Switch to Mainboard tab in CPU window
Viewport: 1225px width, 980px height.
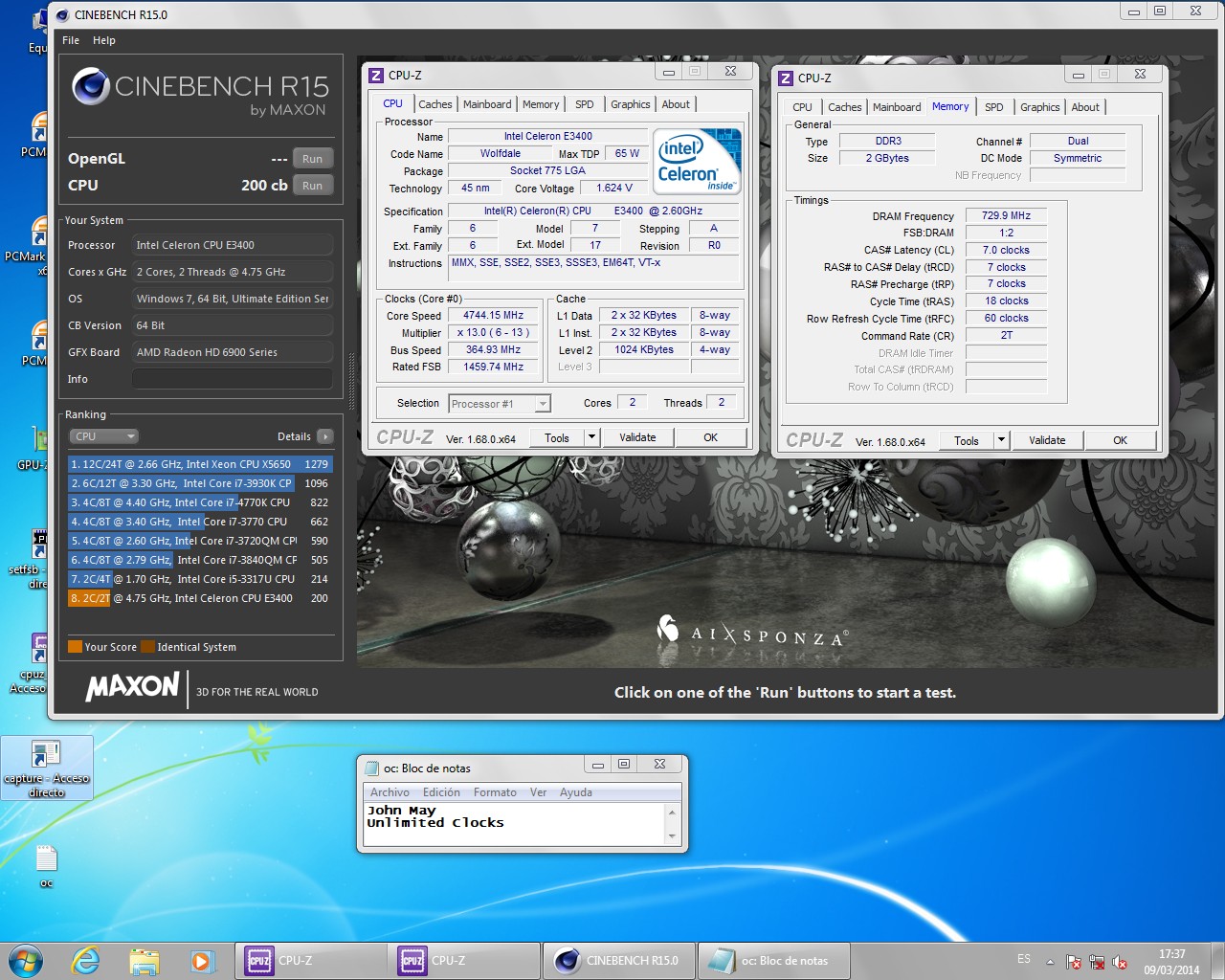tap(487, 104)
